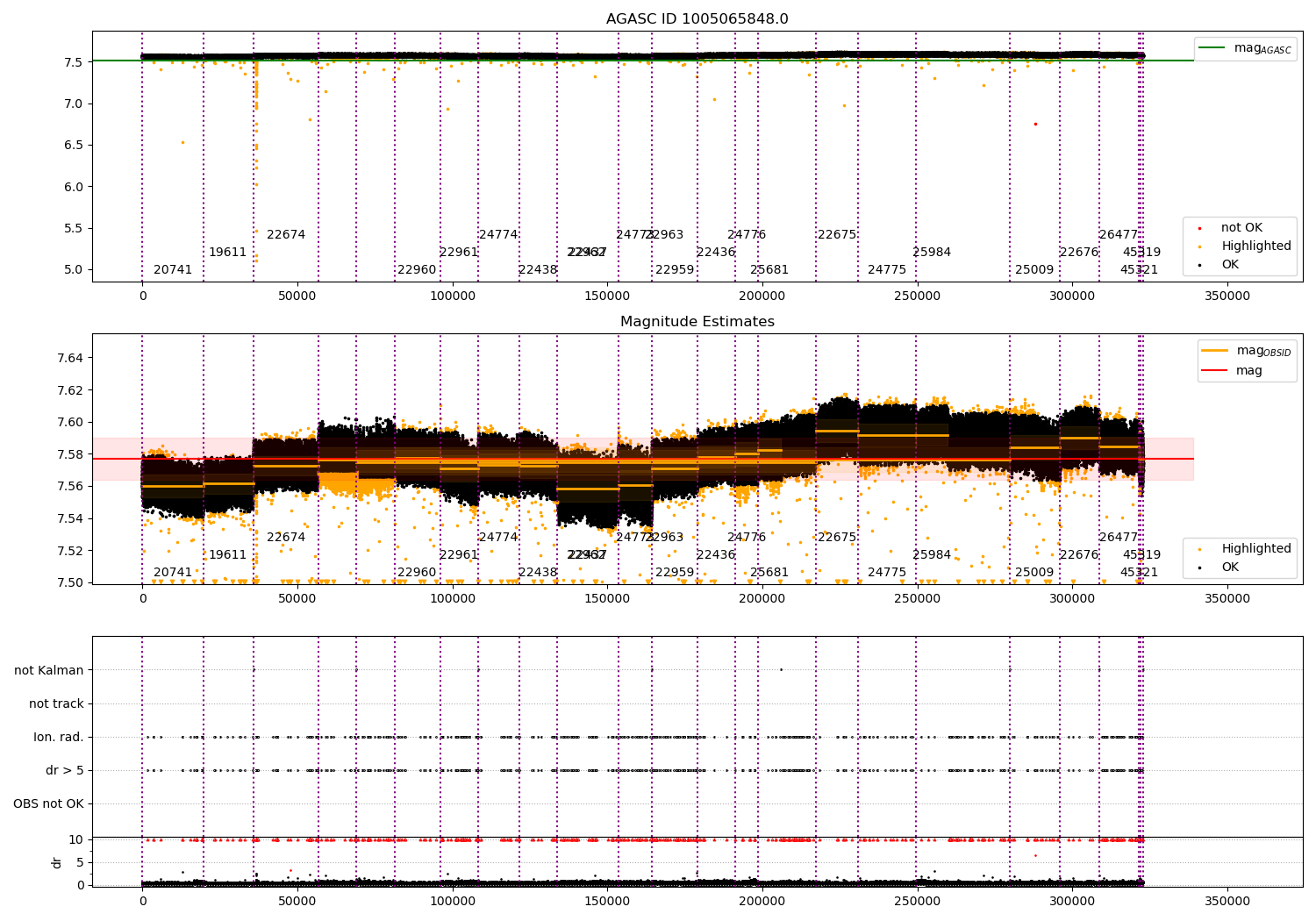The image size is (1316, 921).
Task: Click OBSID label 22960 in top plot
Action: tap(417, 270)
